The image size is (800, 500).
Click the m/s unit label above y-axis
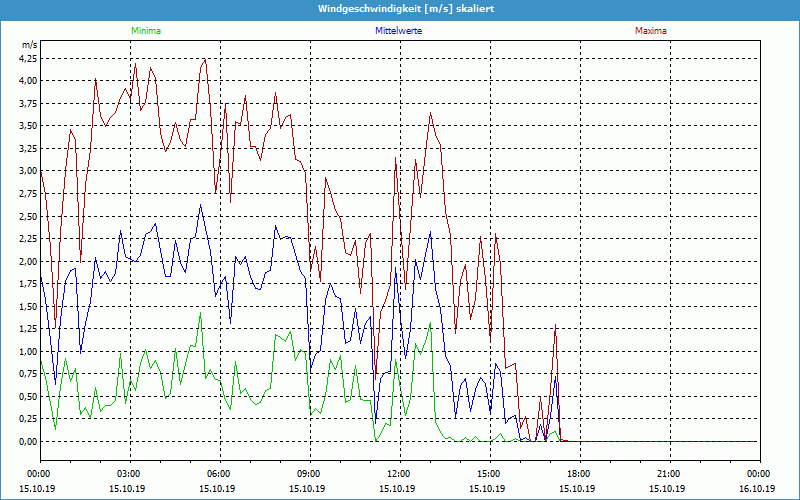[28, 45]
